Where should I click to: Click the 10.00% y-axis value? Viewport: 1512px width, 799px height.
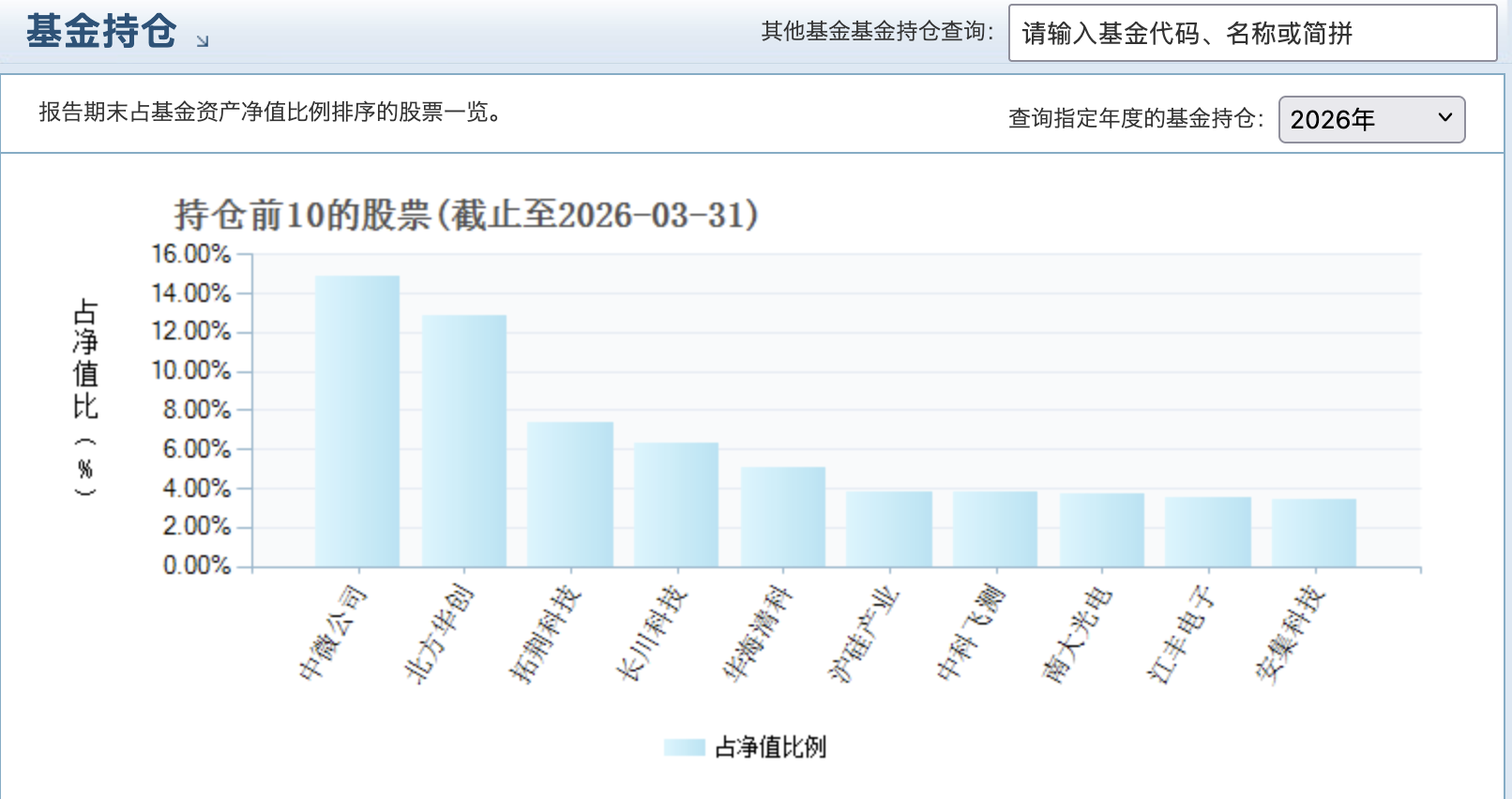(x=191, y=370)
